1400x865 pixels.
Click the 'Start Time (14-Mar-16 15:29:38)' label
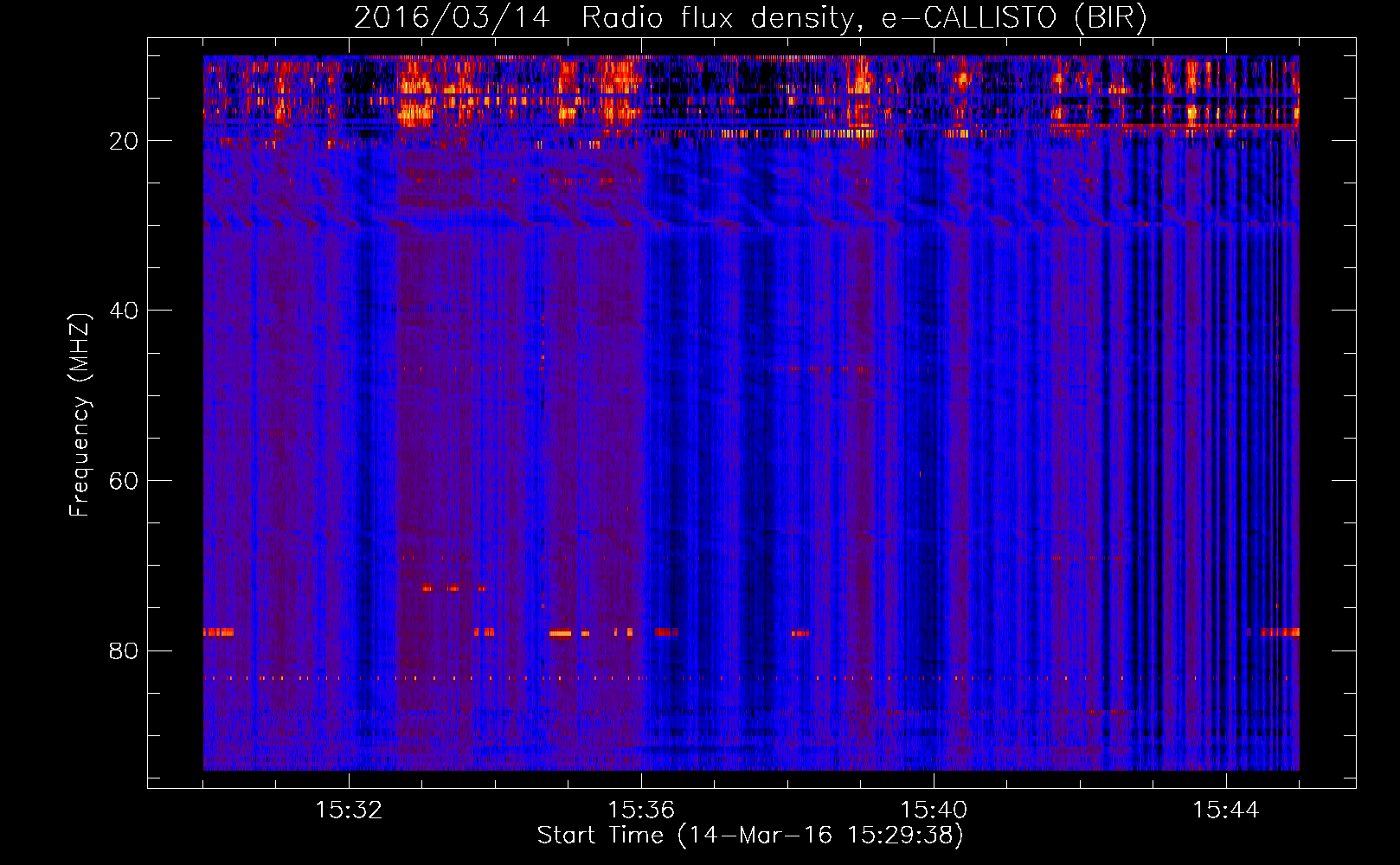(750, 836)
